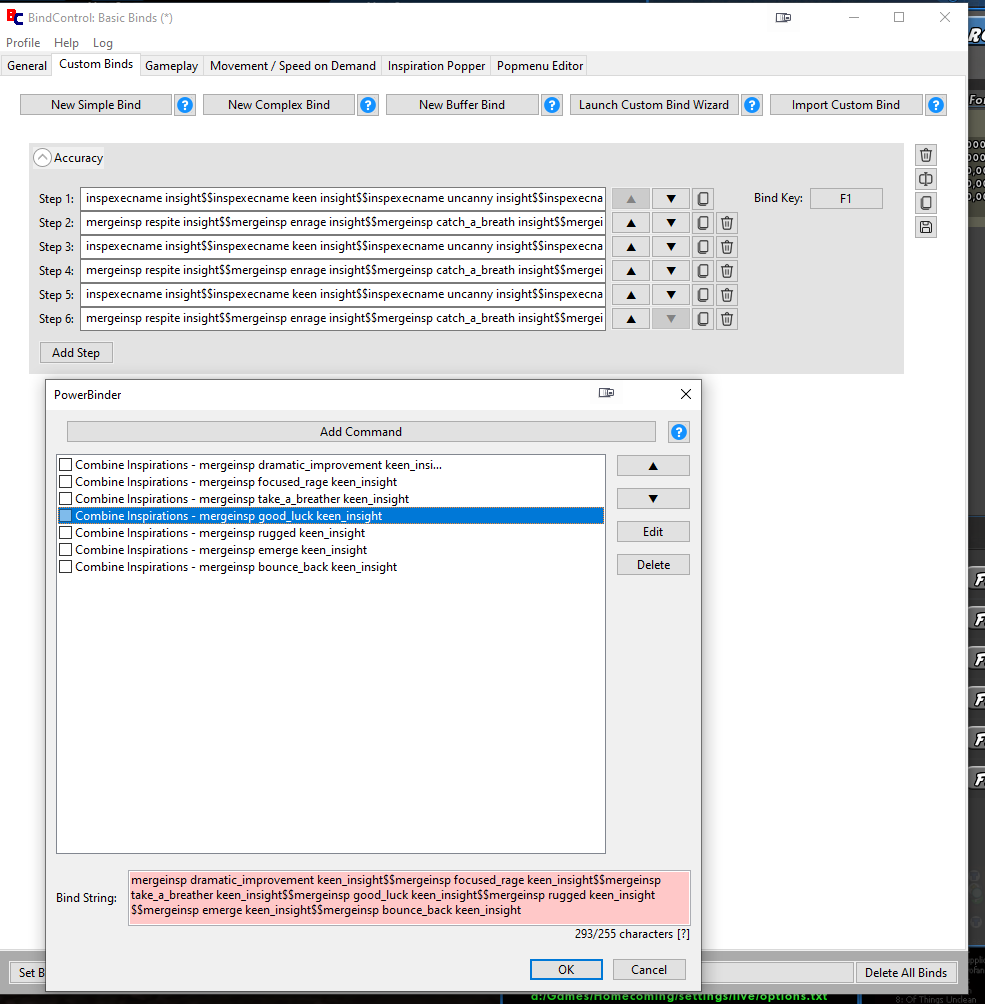Click OK in the PowerBinder dialog
This screenshot has height=1004, width=985.
point(566,969)
